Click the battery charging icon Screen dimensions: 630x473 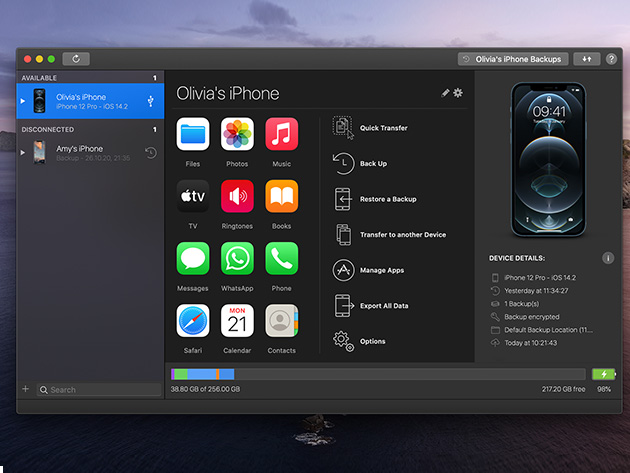603,374
